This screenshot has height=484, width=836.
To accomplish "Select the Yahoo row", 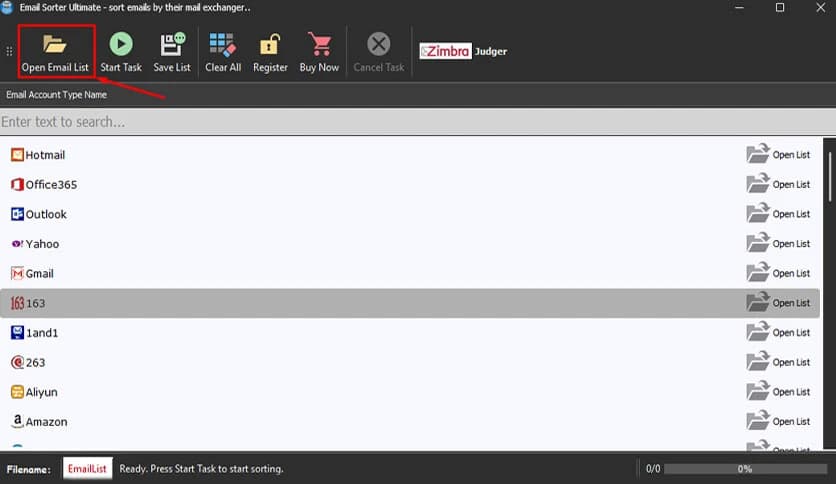I will (x=409, y=244).
